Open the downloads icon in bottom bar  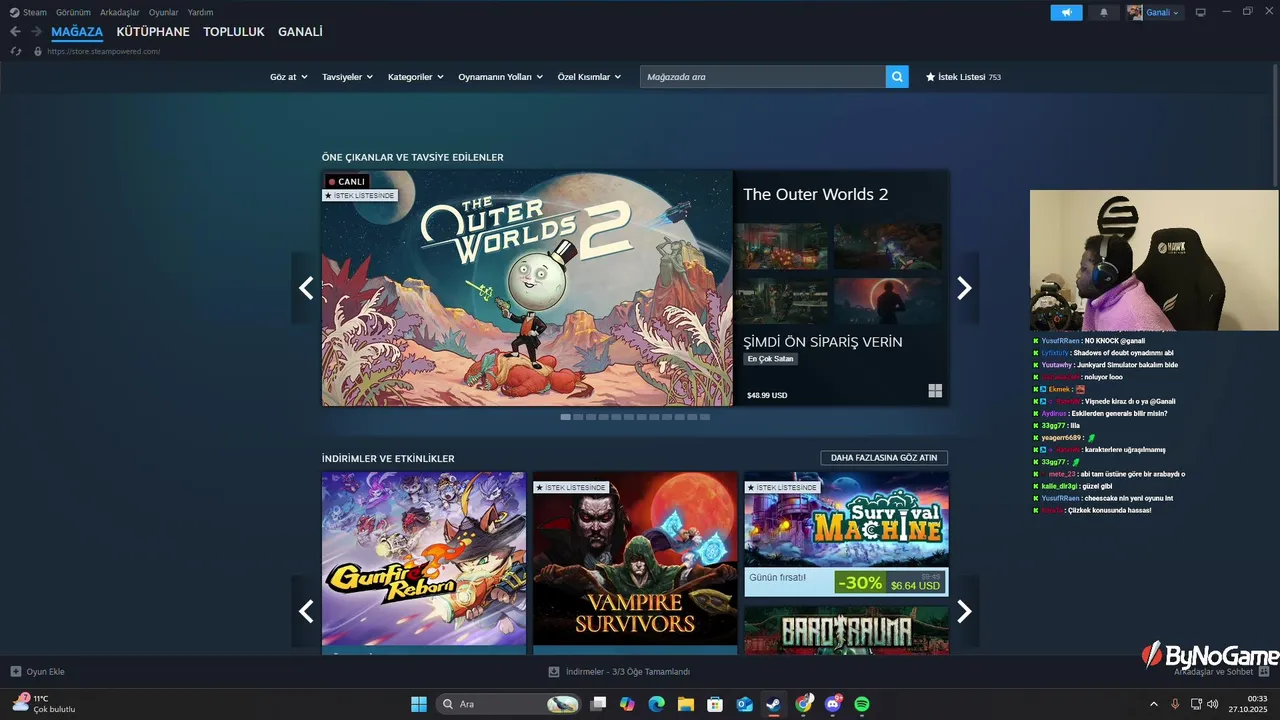pyautogui.click(x=554, y=672)
